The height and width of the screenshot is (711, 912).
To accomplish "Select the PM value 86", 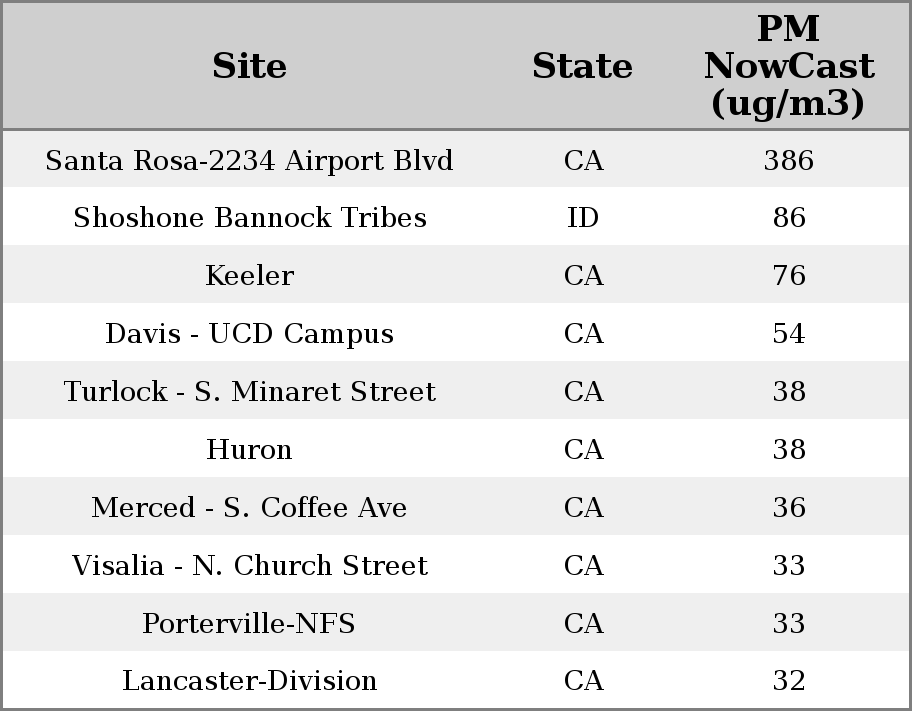I will [x=788, y=218].
